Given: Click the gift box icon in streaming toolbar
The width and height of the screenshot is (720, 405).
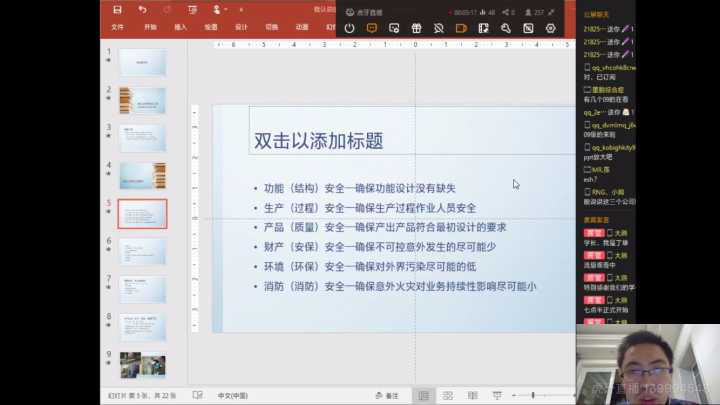Looking at the screenshot, I should coord(416,29).
